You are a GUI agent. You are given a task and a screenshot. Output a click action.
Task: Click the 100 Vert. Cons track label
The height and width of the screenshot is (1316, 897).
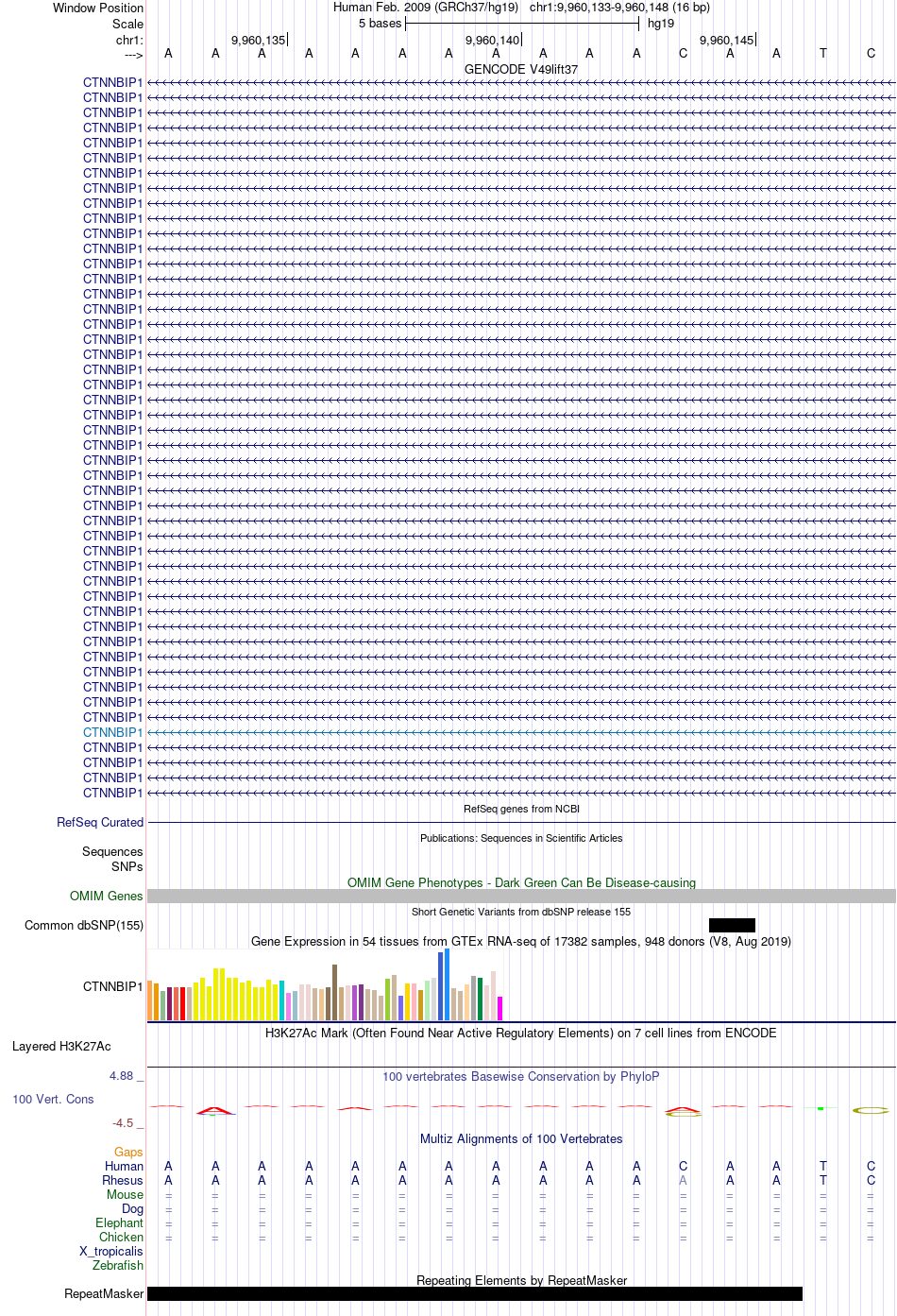point(53,1099)
